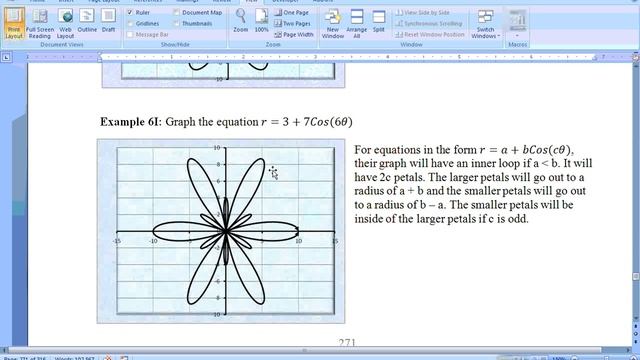Click the page count in status bar
Image resolution: width=640 pixels, height=360 pixels.
(x=26, y=358)
